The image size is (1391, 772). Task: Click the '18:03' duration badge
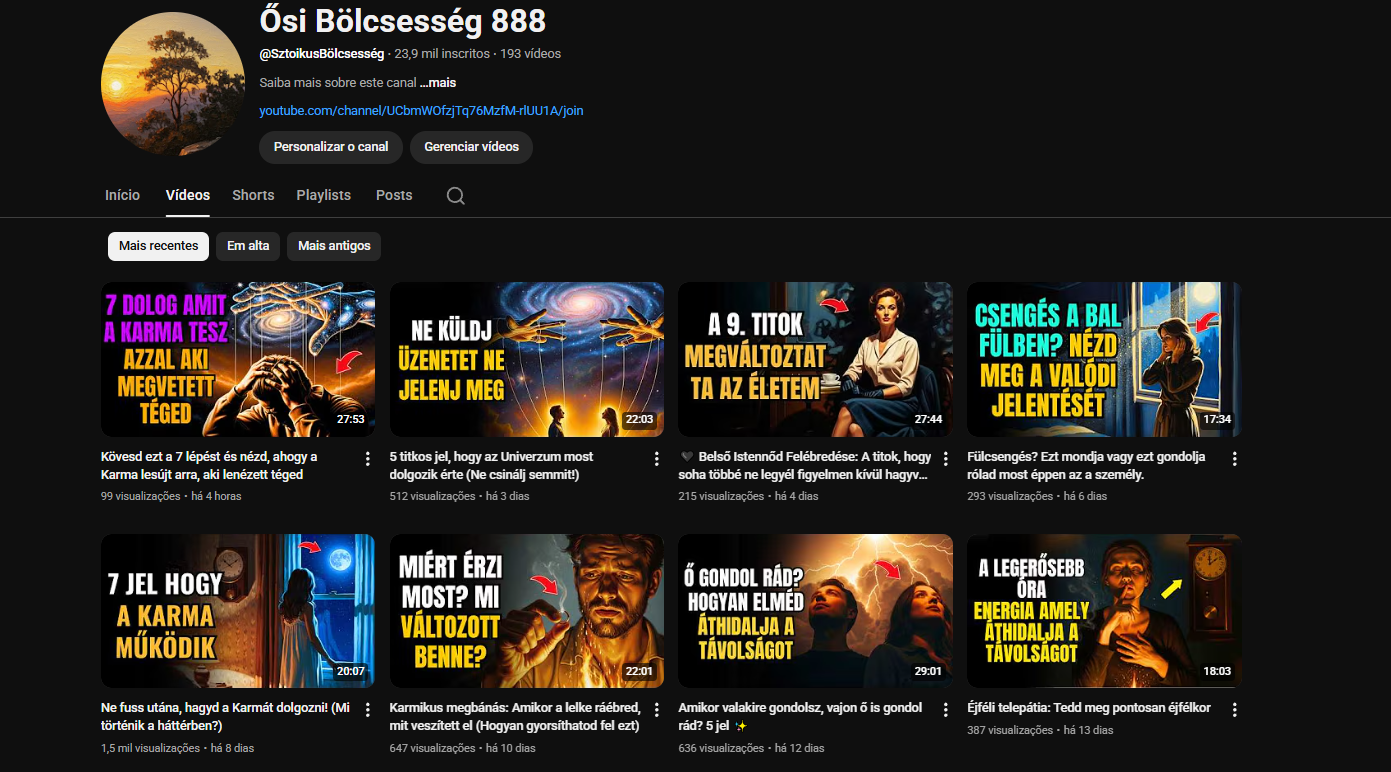click(1217, 671)
